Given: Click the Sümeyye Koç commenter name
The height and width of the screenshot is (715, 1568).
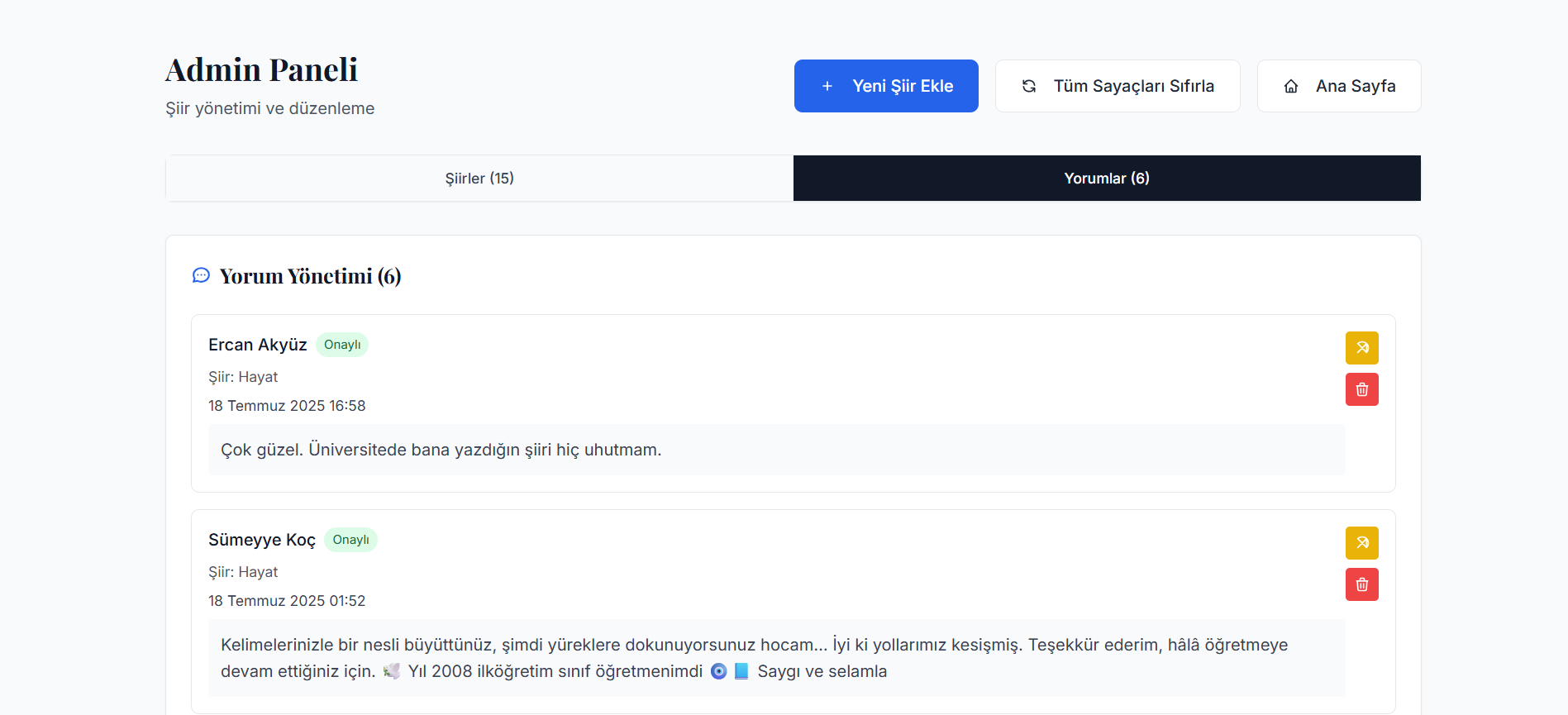Looking at the screenshot, I should pyautogui.click(x=261, y=540).
